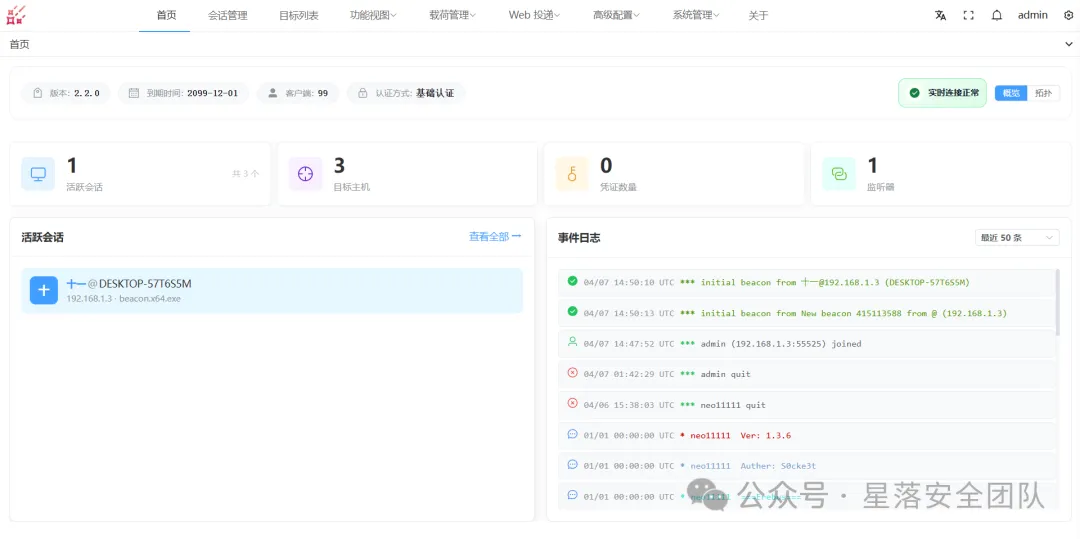1080x539 pixels.
Task: Click the 监听器 stat card
Action: point(941,174)
